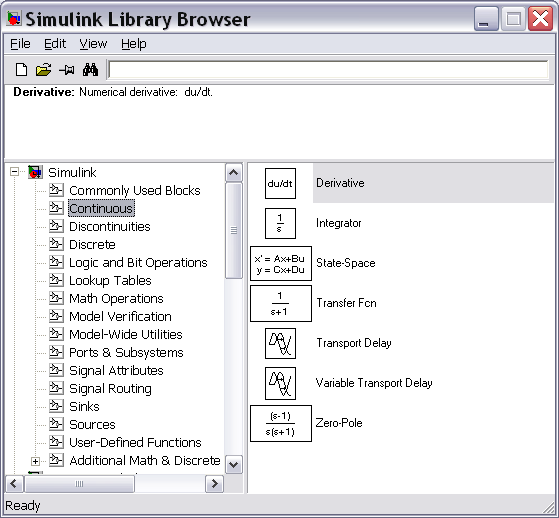The width and height of the screenshot is (559, 518).
Task: Select Sinks library label
Action: click(x=84, y=406)
